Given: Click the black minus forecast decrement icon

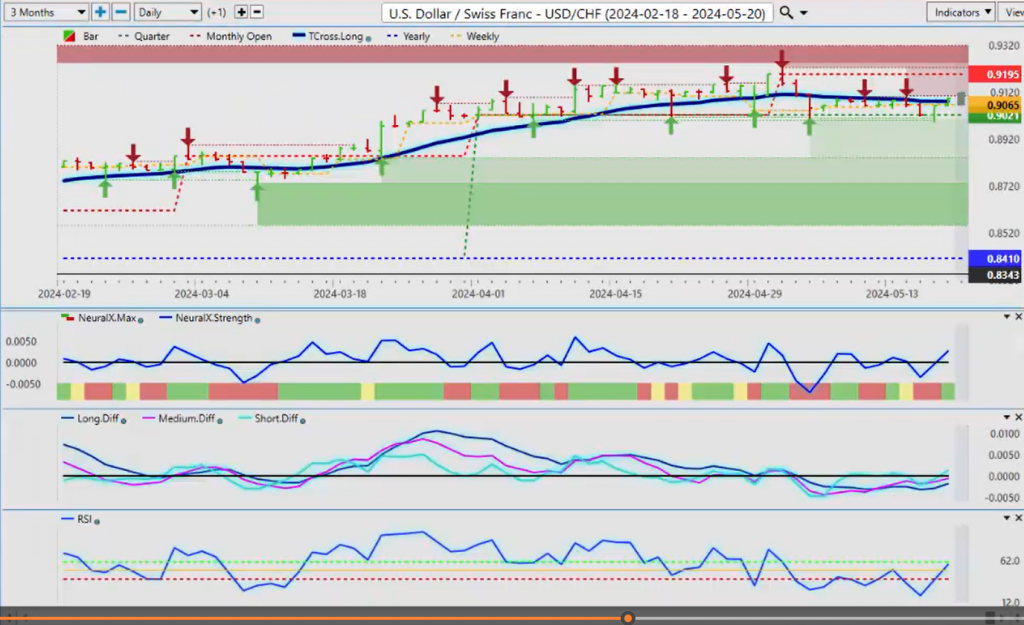Looking at the screenshot, I should [256, 12].
